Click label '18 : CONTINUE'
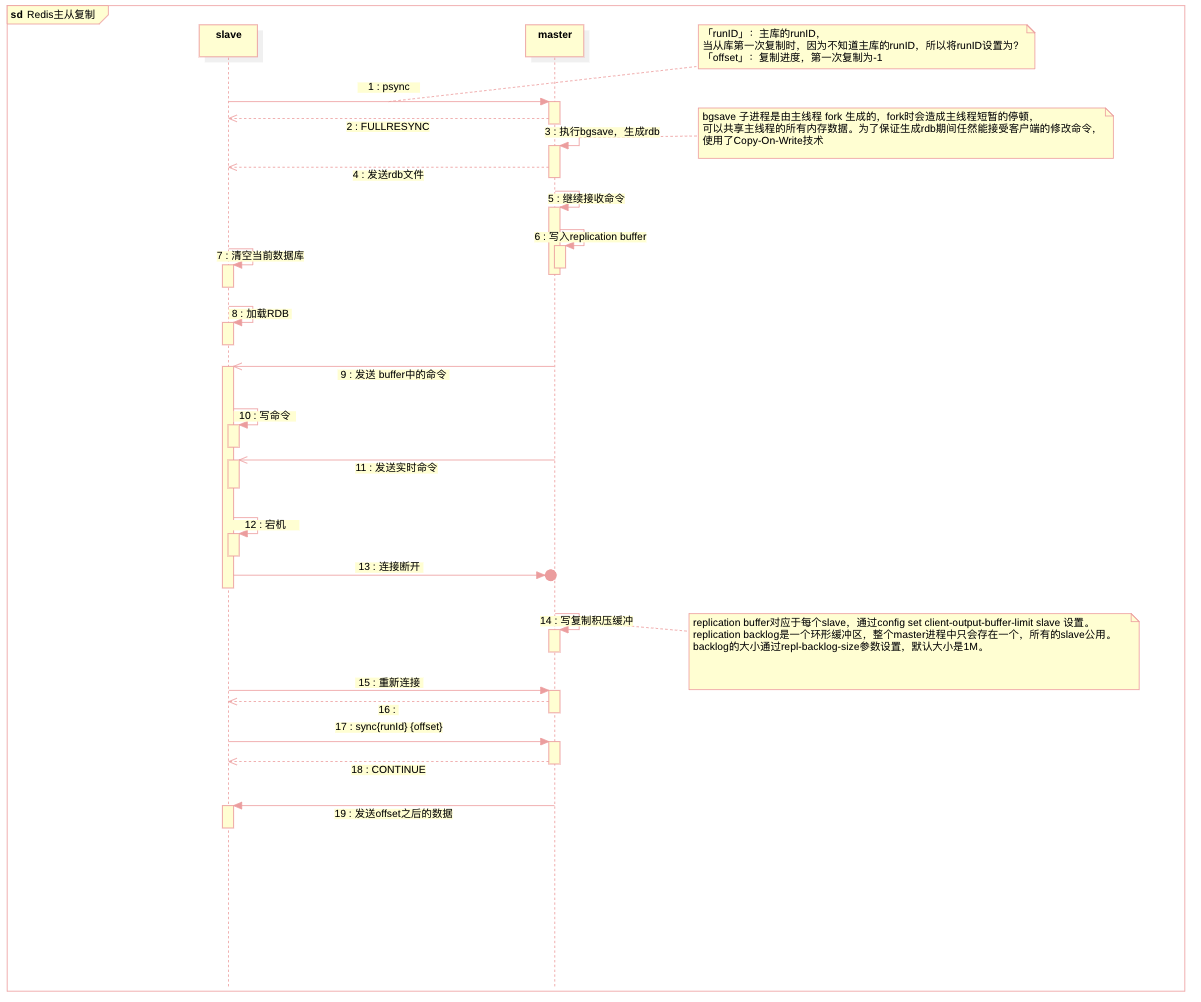 tap(388, 770)
